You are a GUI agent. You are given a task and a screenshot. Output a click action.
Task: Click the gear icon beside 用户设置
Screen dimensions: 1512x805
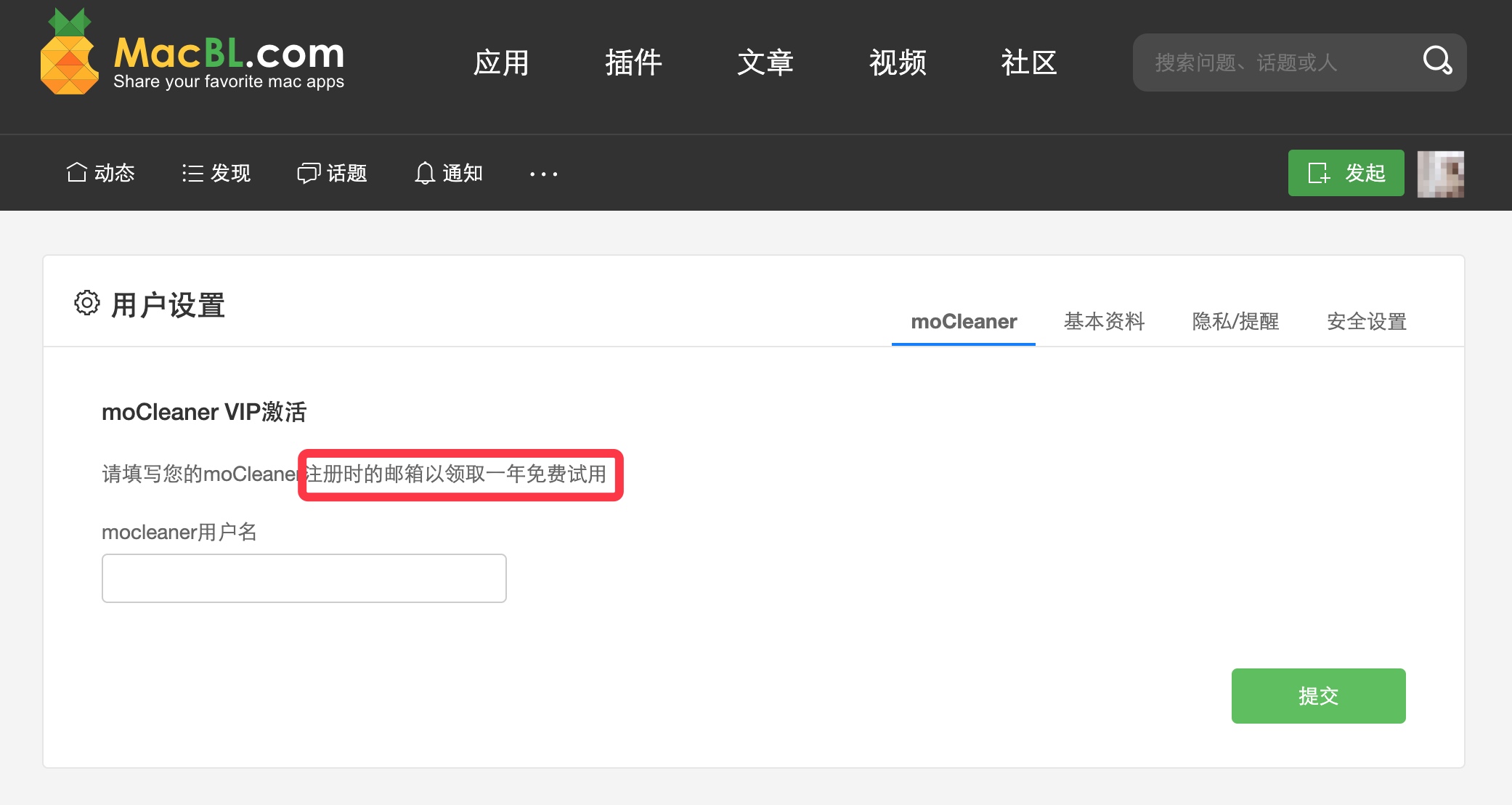pos(87,303)
